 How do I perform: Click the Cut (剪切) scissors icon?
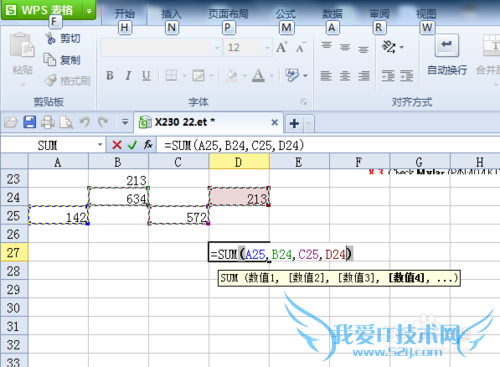click(x=50, y=38)
